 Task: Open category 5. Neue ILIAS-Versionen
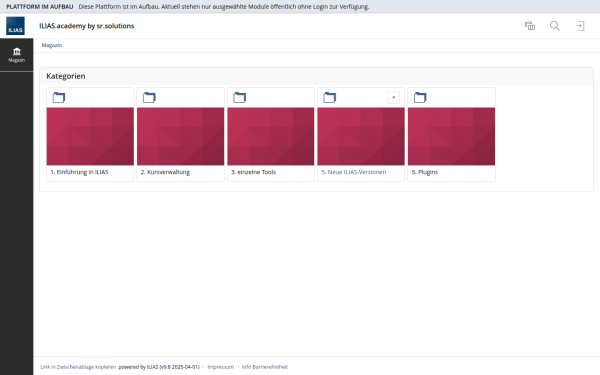tap(354, 172)
